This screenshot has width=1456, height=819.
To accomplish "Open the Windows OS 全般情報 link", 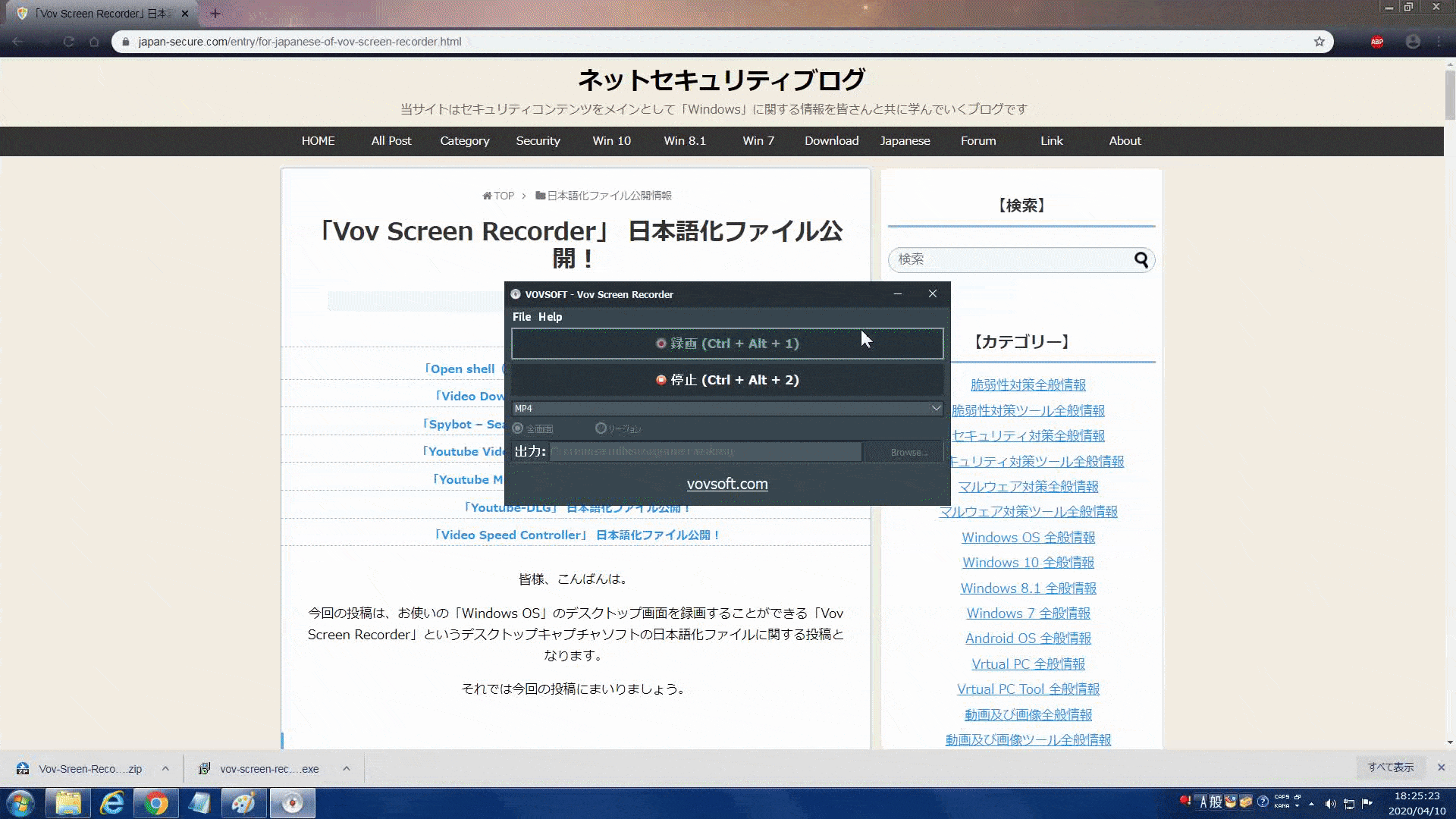I will tap(1028, 538).
